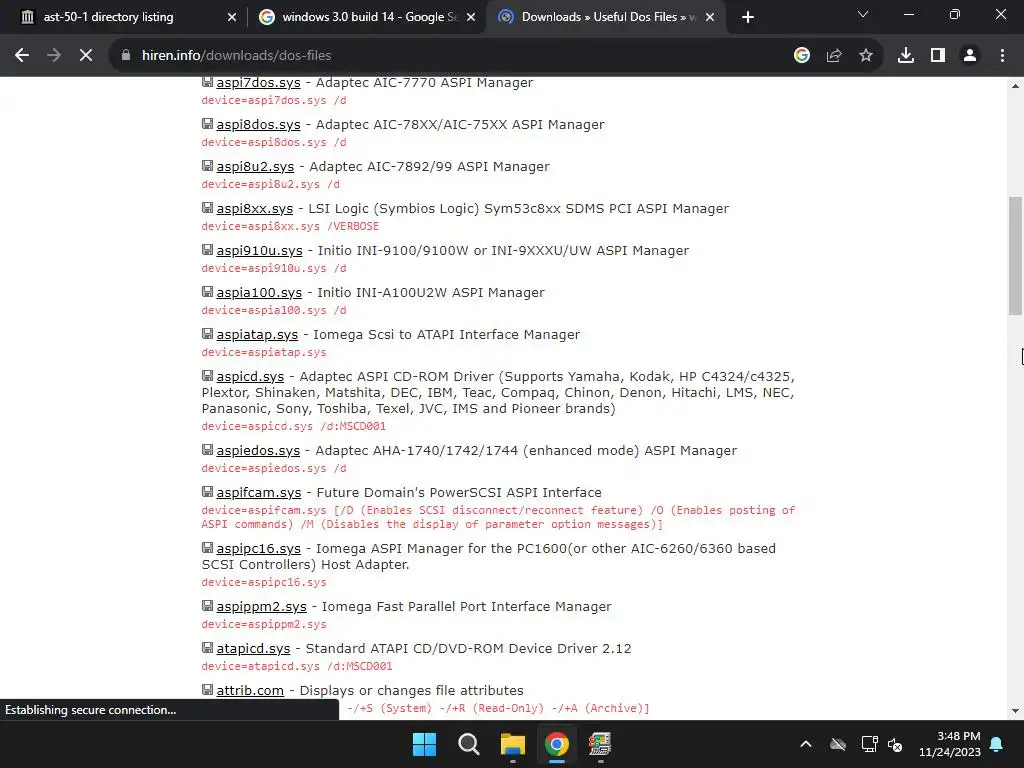Download the aspicd.sys file link
1024x768 pixels.
pos(250,376)
